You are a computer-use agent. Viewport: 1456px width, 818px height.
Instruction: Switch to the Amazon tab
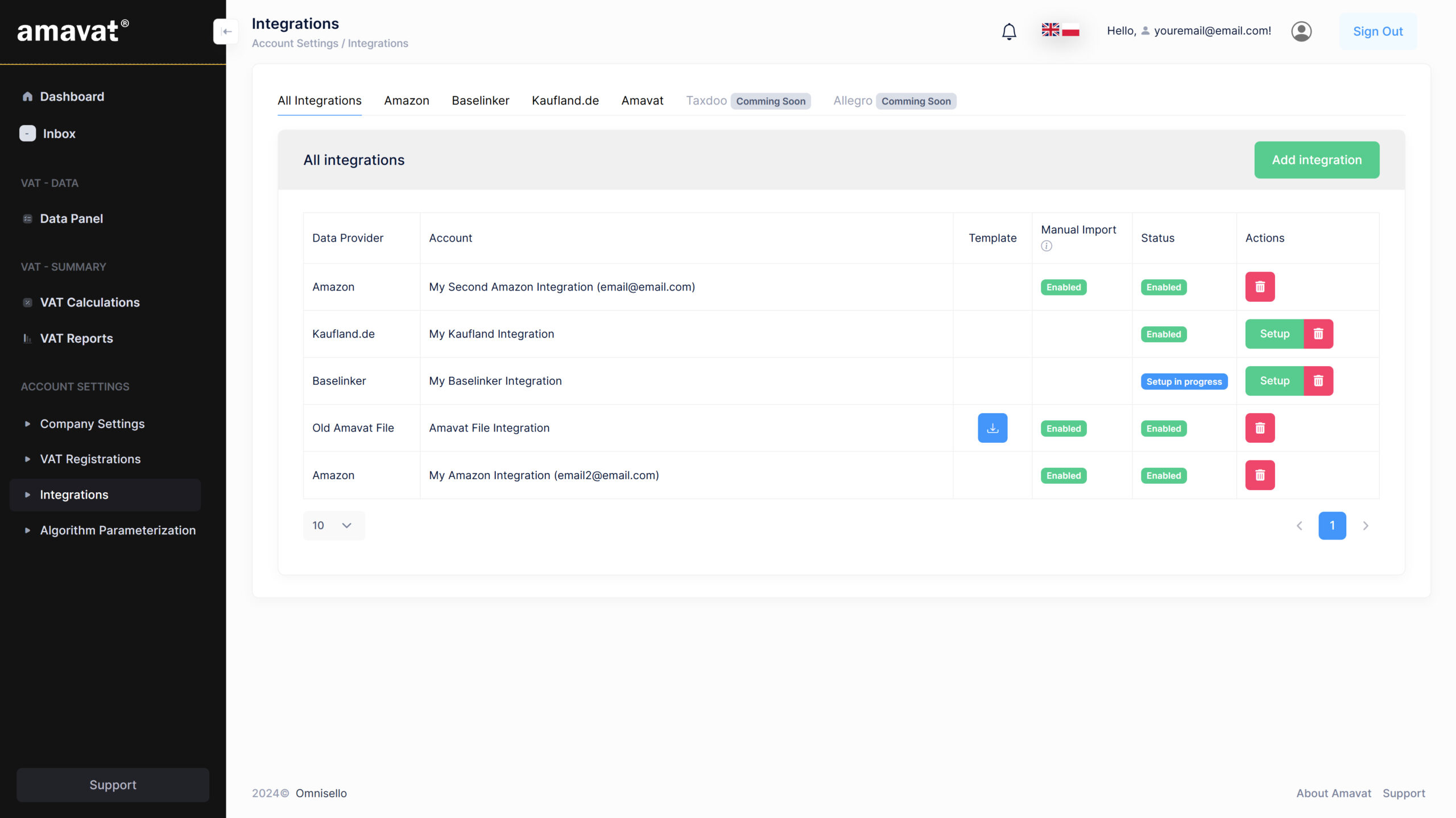406,101
